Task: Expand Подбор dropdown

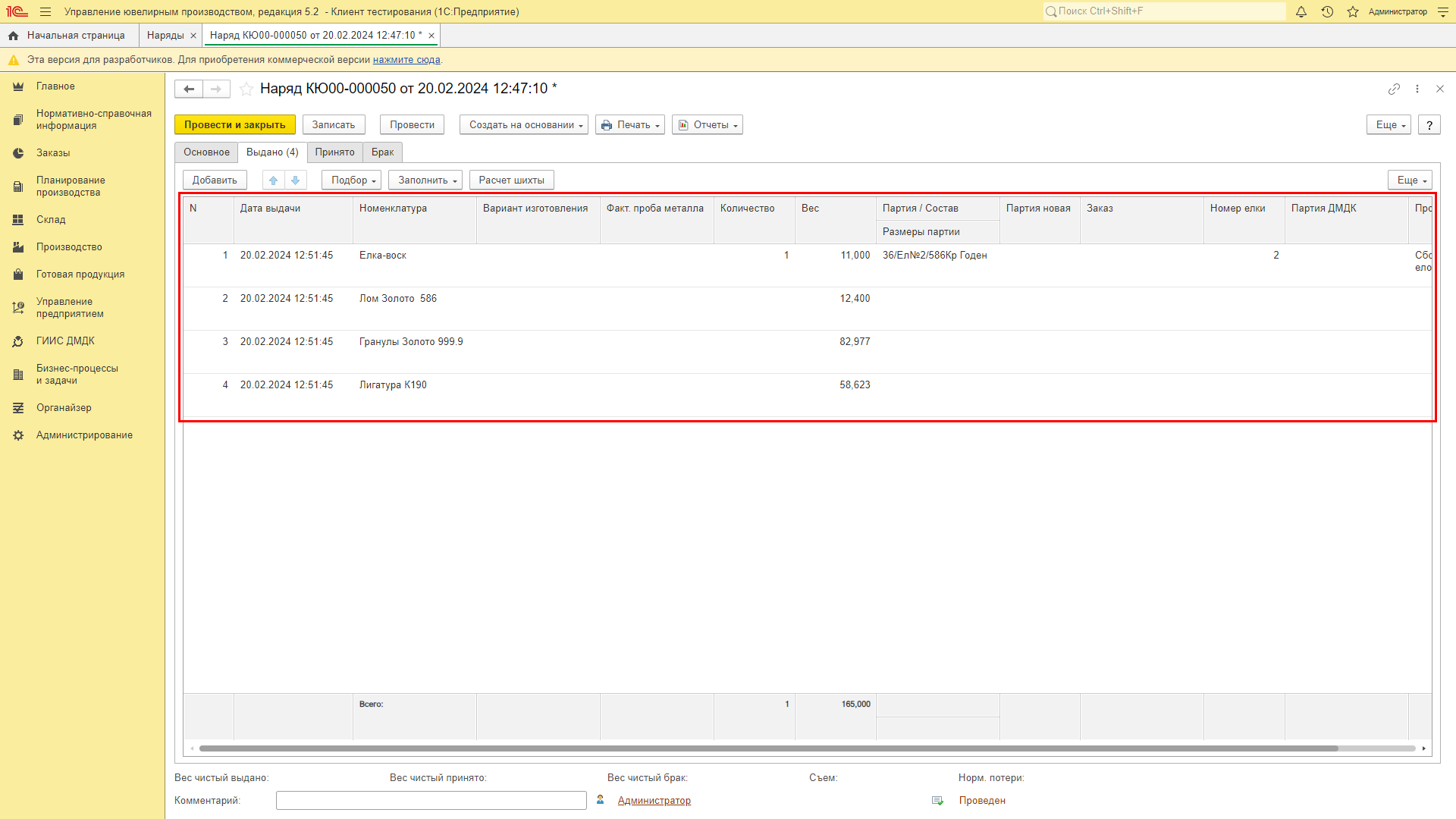Action: click(351, 180)
